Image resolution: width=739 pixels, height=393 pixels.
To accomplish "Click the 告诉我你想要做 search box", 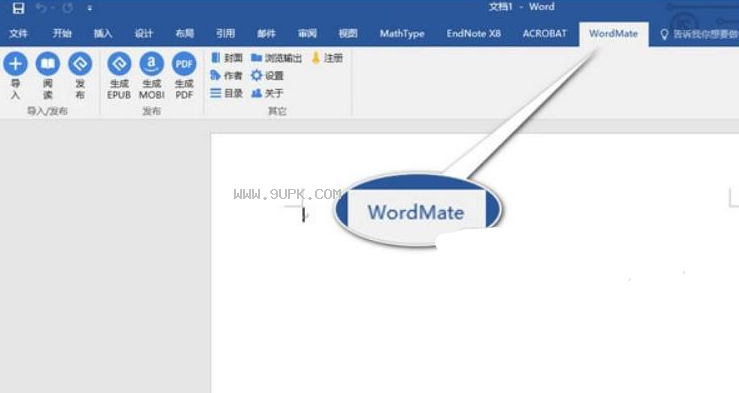I will pyautogui.click(x=699, y=34).
